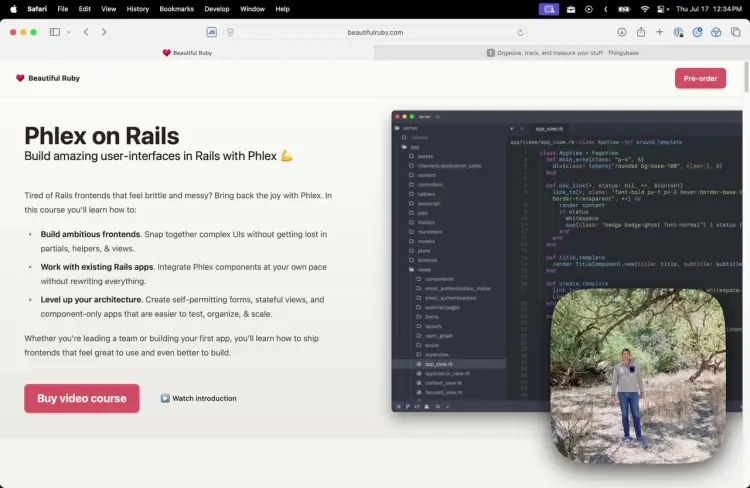Open the File menu
The width and height of the screenshot is (750, 488).
point(63,9)
